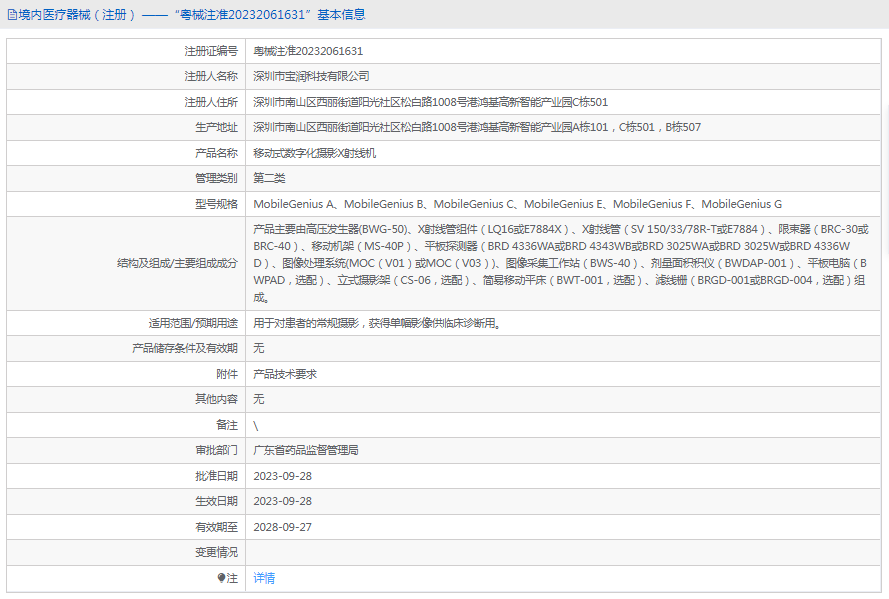Click the 无 value in 产品储存条件及有效期 row
Viewport: 889px width, 599px height.
pos(259,349)
